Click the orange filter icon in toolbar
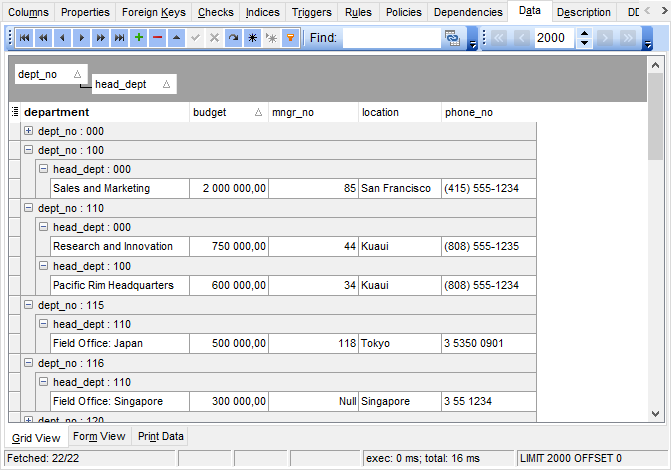Viewport: 671px width, 470px height. (x=290, y=38)
